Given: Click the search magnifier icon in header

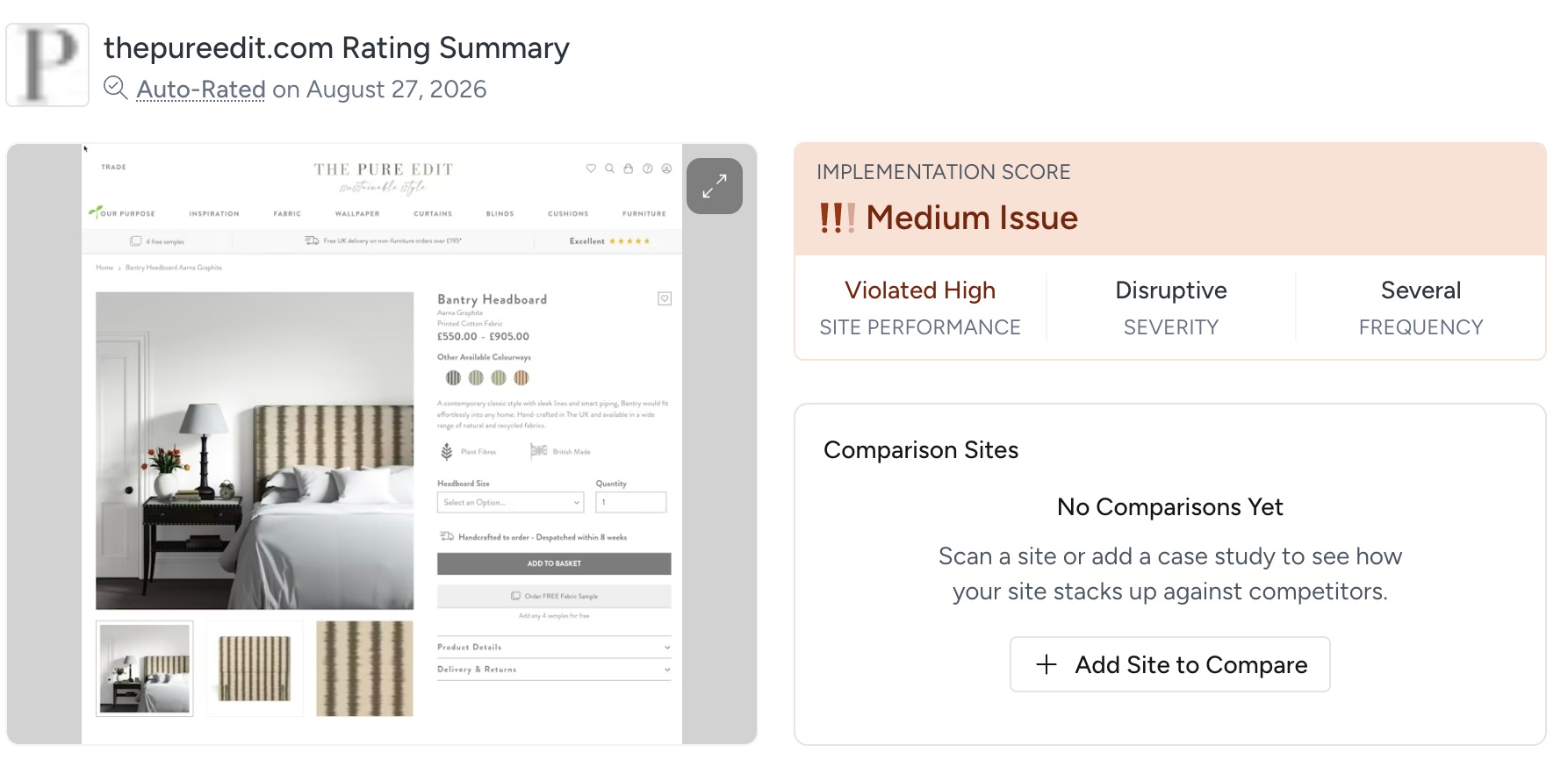Looking at the screenshot, I should click(x=609, y=168).
